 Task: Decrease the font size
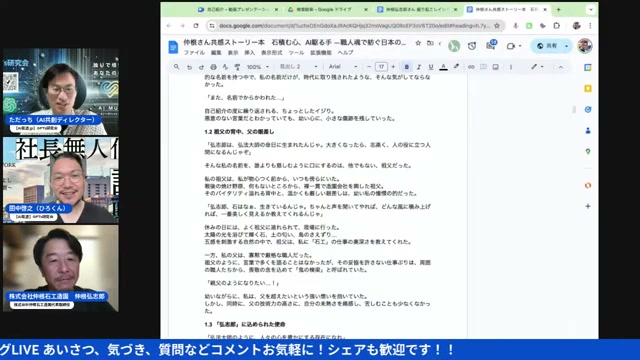(x=369, y=67)
